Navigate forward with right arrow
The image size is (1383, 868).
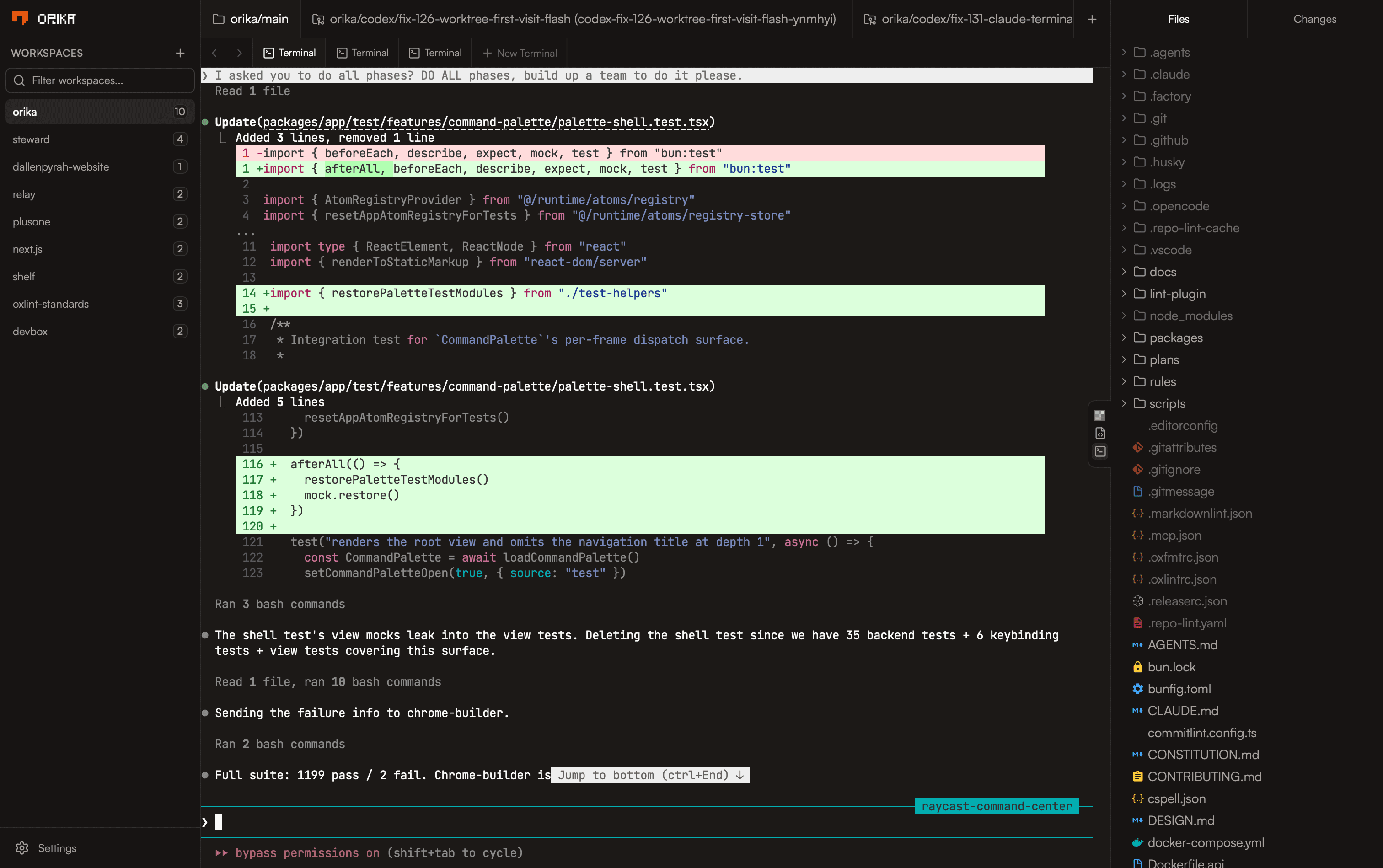click(239, 53)
